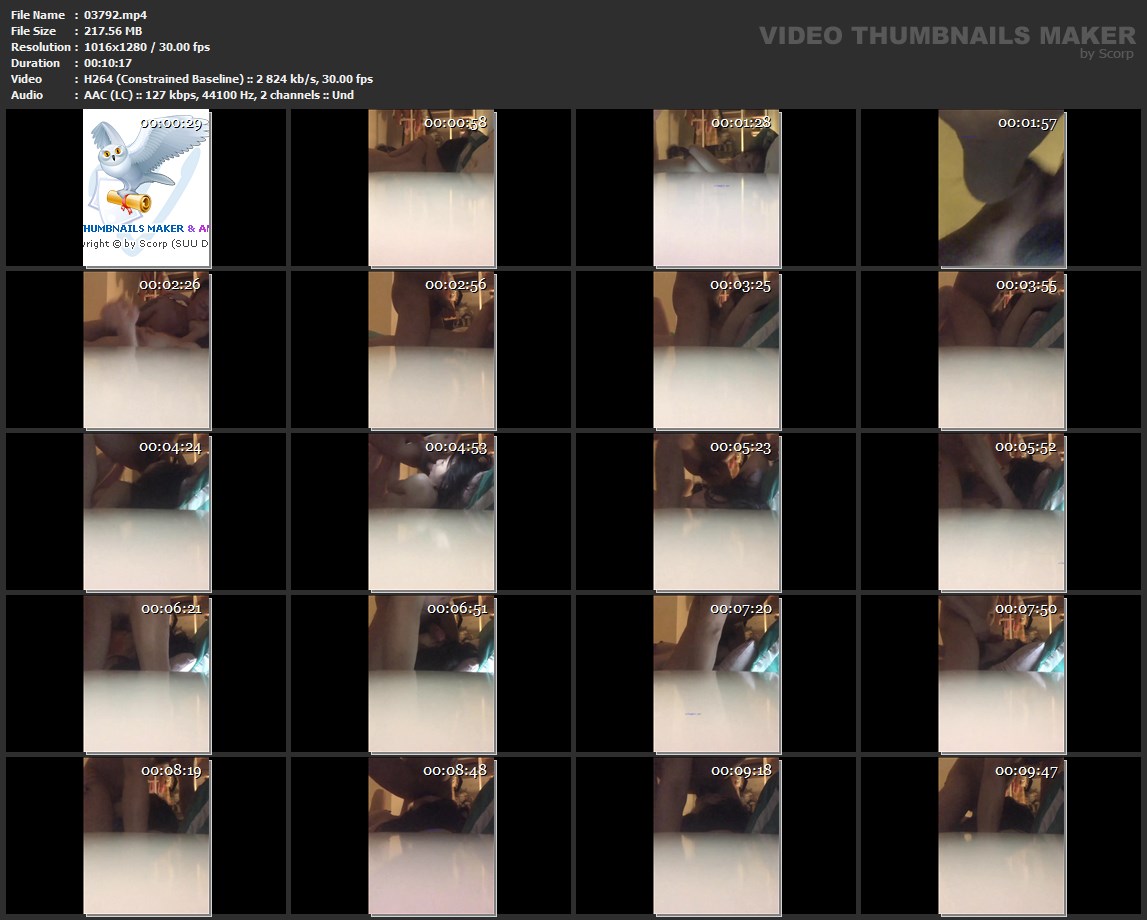Select the thumbnail stamped 00:06:51
The image size is (1147, 920).
[432, 674]
